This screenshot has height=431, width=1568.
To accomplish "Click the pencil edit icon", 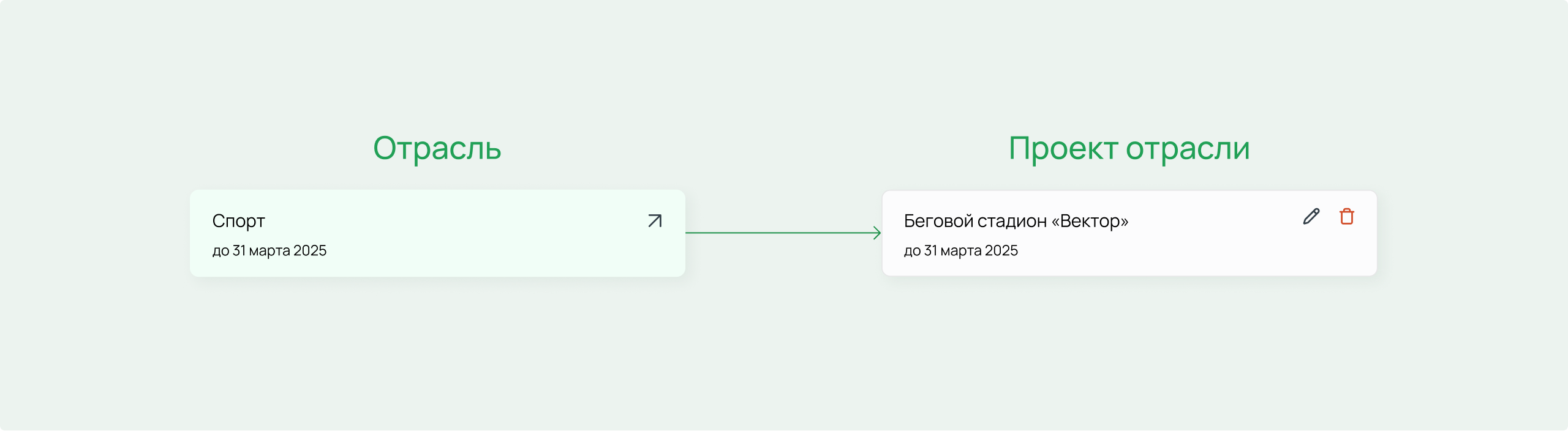I will tap(1311, 217).
